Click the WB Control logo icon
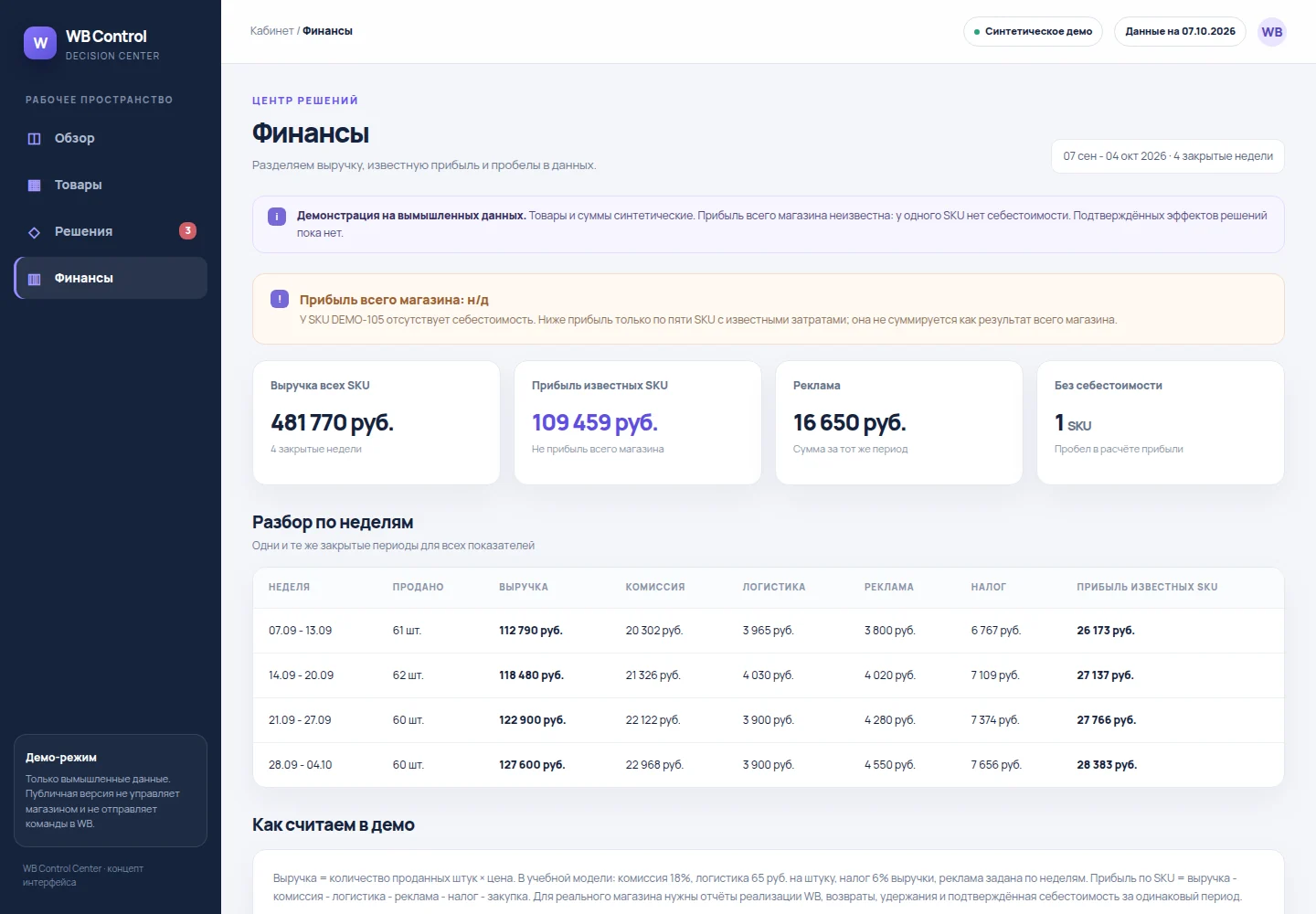The height and width of the screenshot is (914, 1316). click(x=40, y=43)
